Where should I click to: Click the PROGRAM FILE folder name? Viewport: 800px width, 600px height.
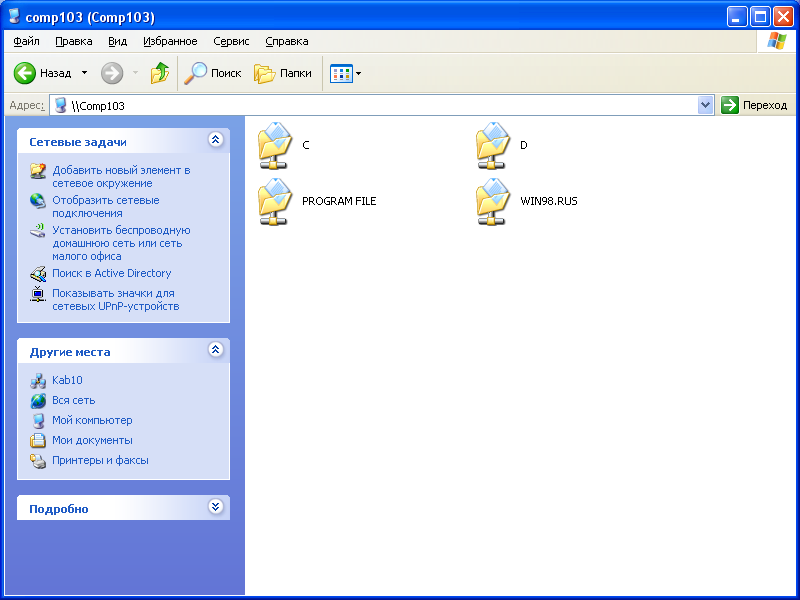click(x=339, y=201)
